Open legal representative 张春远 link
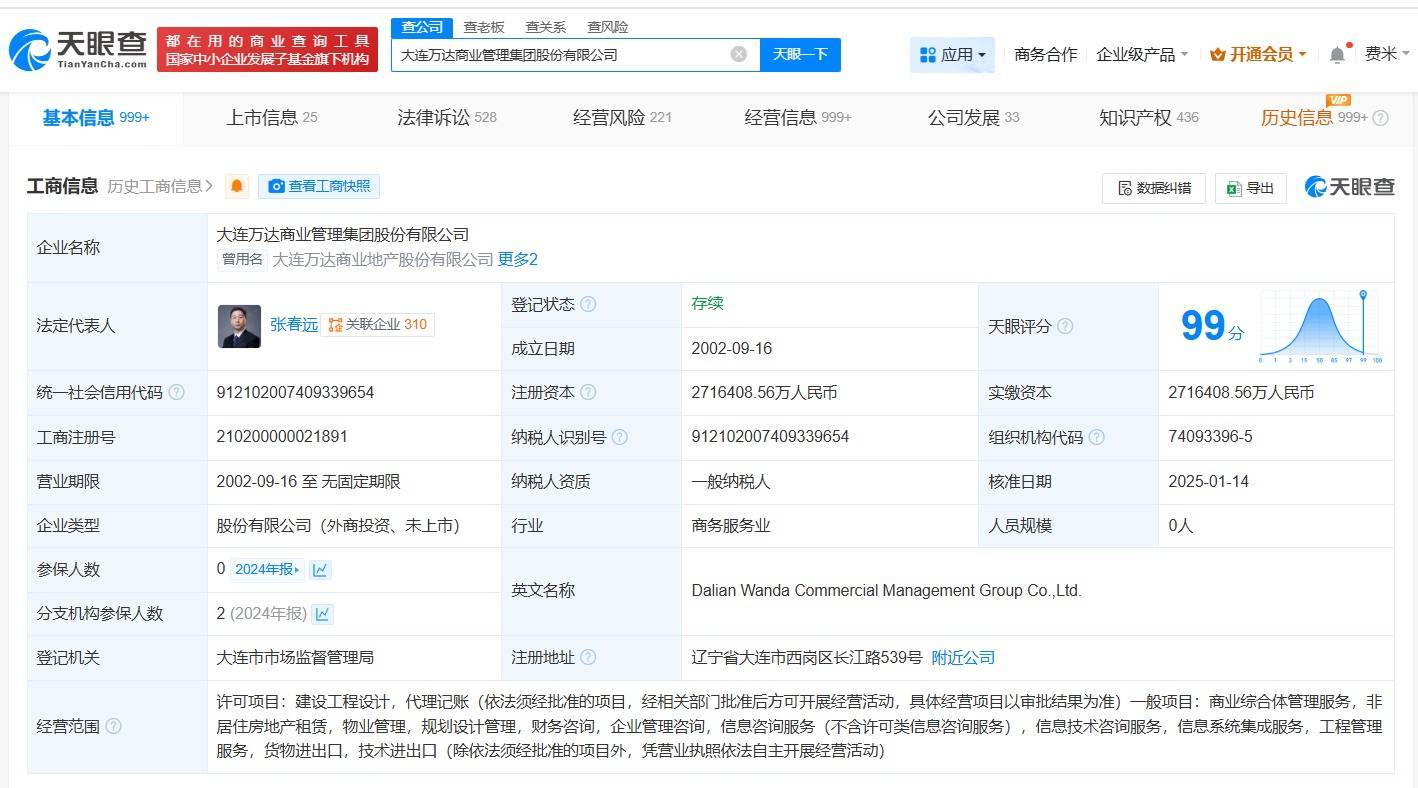1418x788 pixels. (x=294, y=325)
